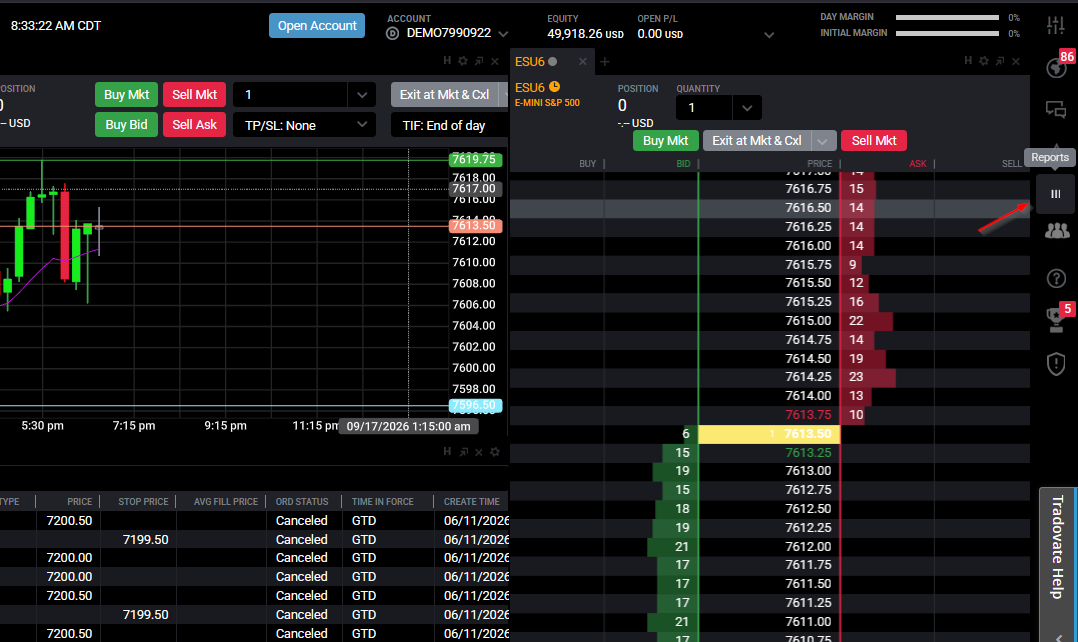Click the DOM price 7614.25 row
The height and width of the screenshot is (642, 1078).
770,377
